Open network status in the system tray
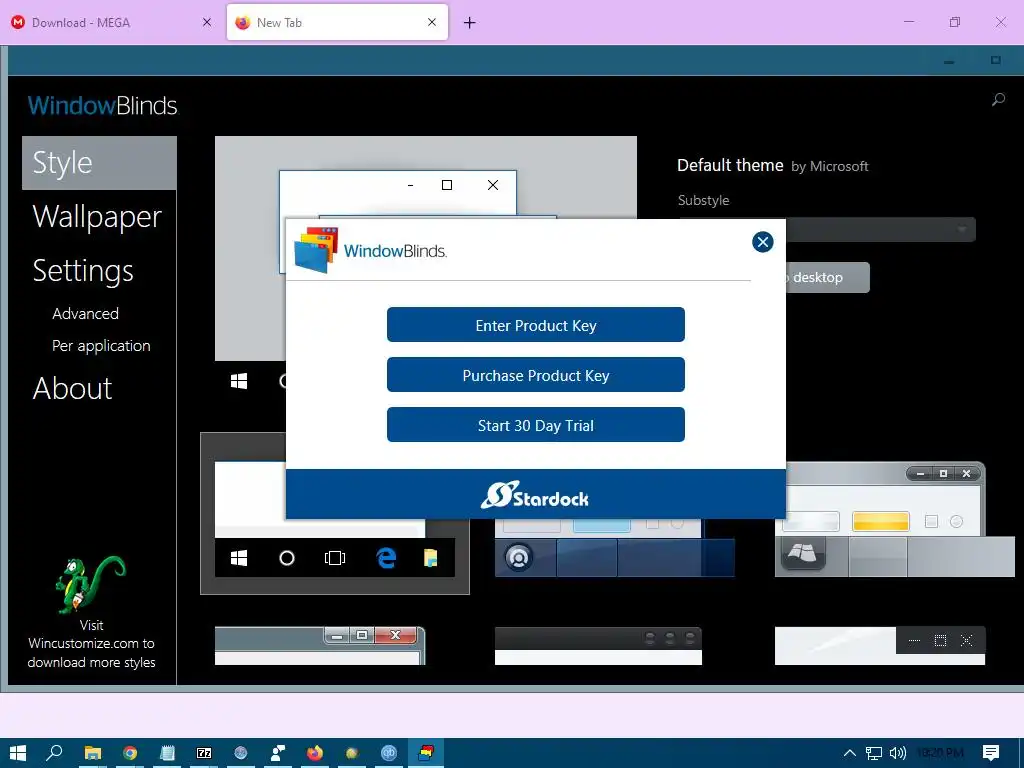Viewport: 1024px width, 768px height. click(x=874, y=753)
